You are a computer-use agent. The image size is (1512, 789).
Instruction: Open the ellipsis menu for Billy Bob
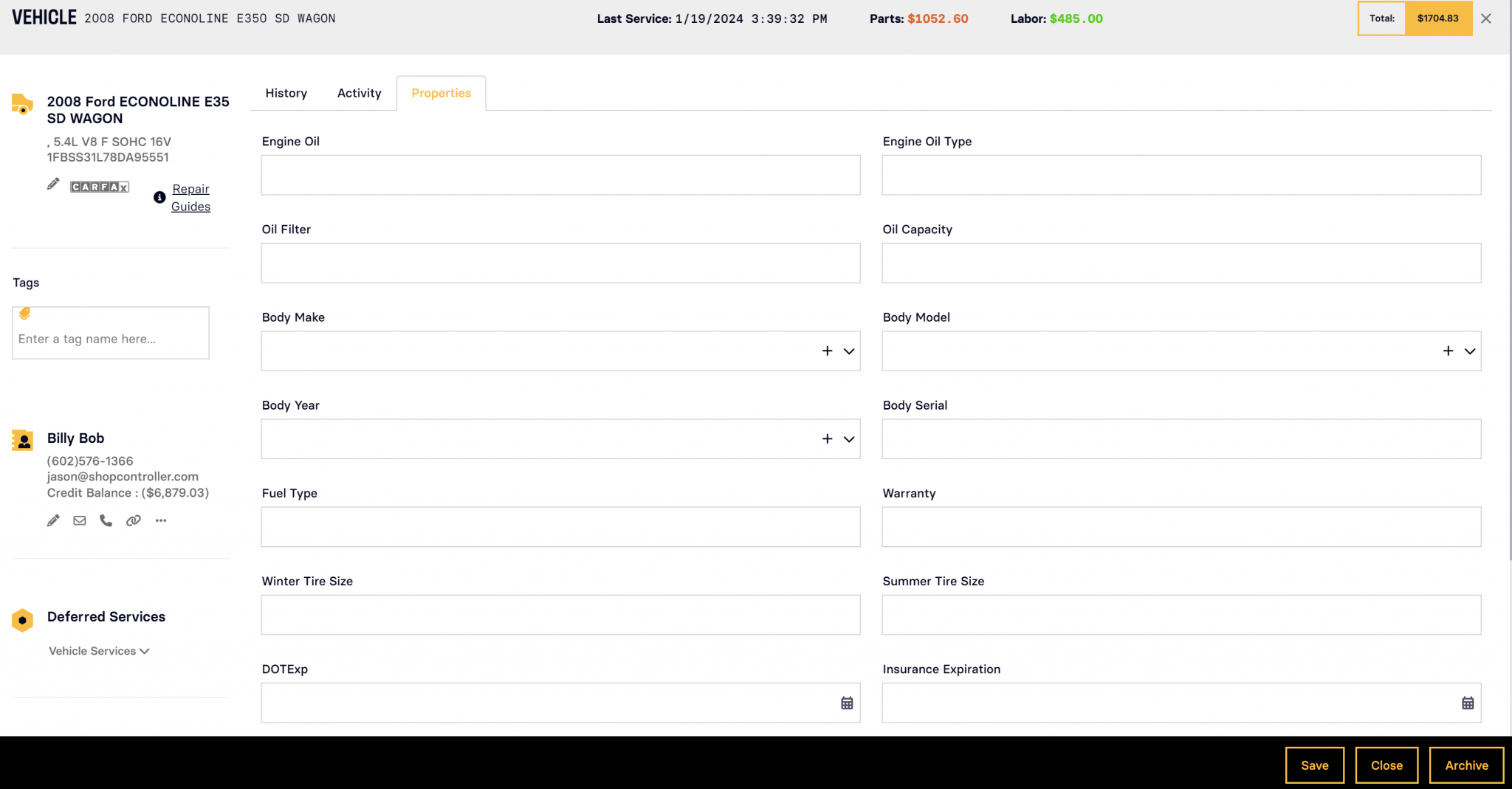point(161,520)
